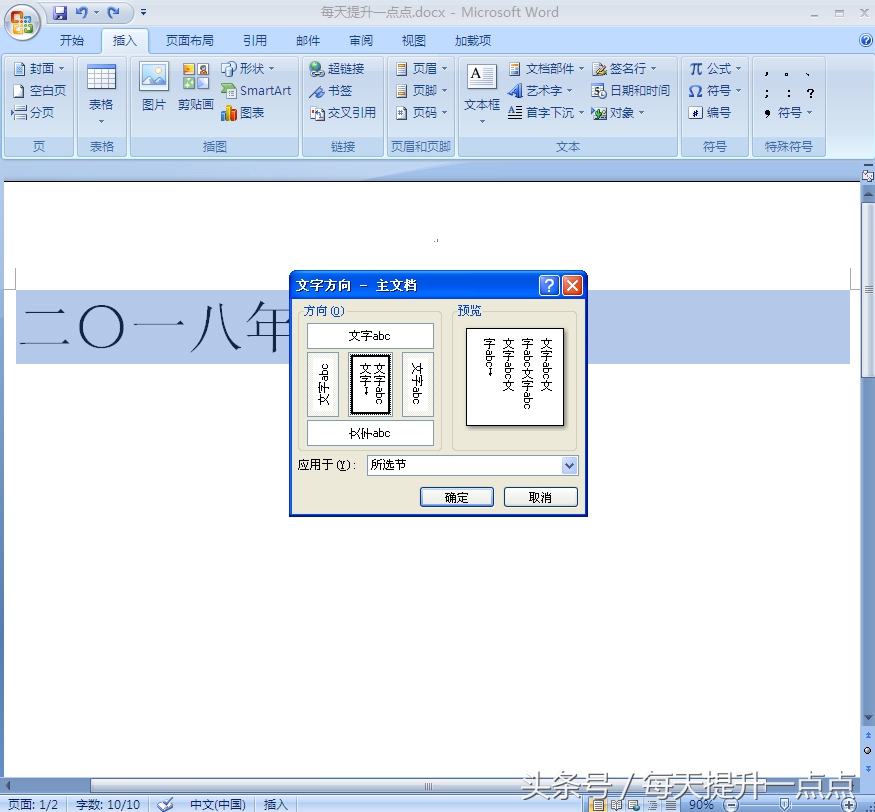
Task: Zoom out with the minus button
Action: coord(730,804)
